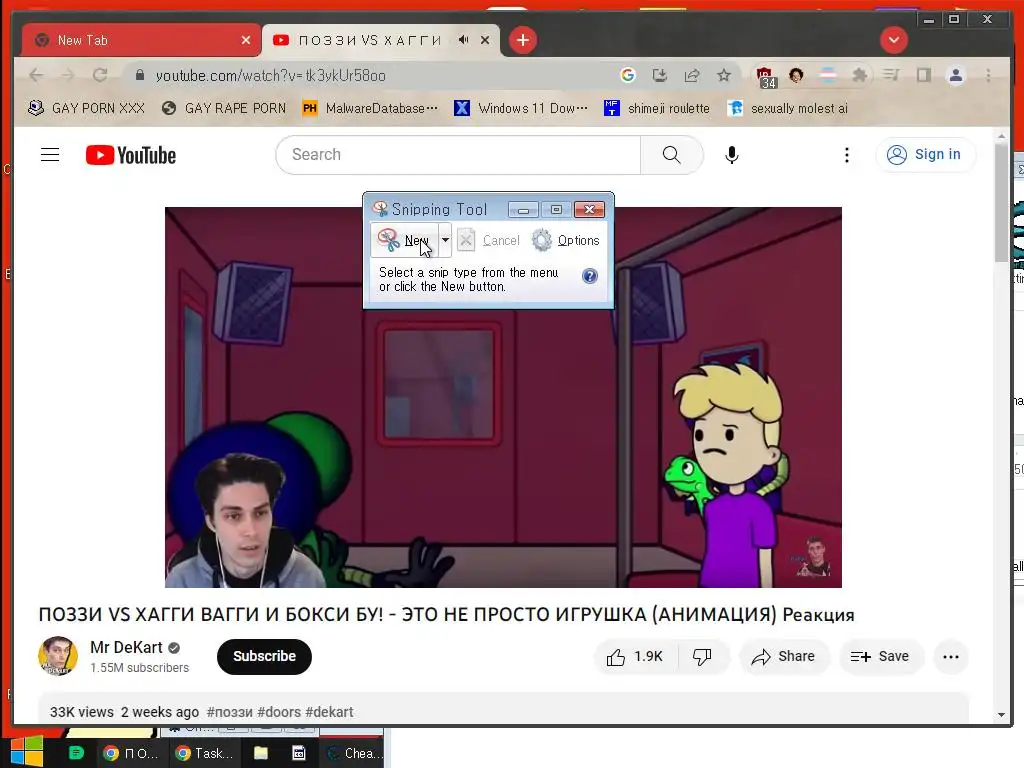Open the shimeji roulette bookmark
This screenshot has height=768, width=1024.
[x=657, y=108]
